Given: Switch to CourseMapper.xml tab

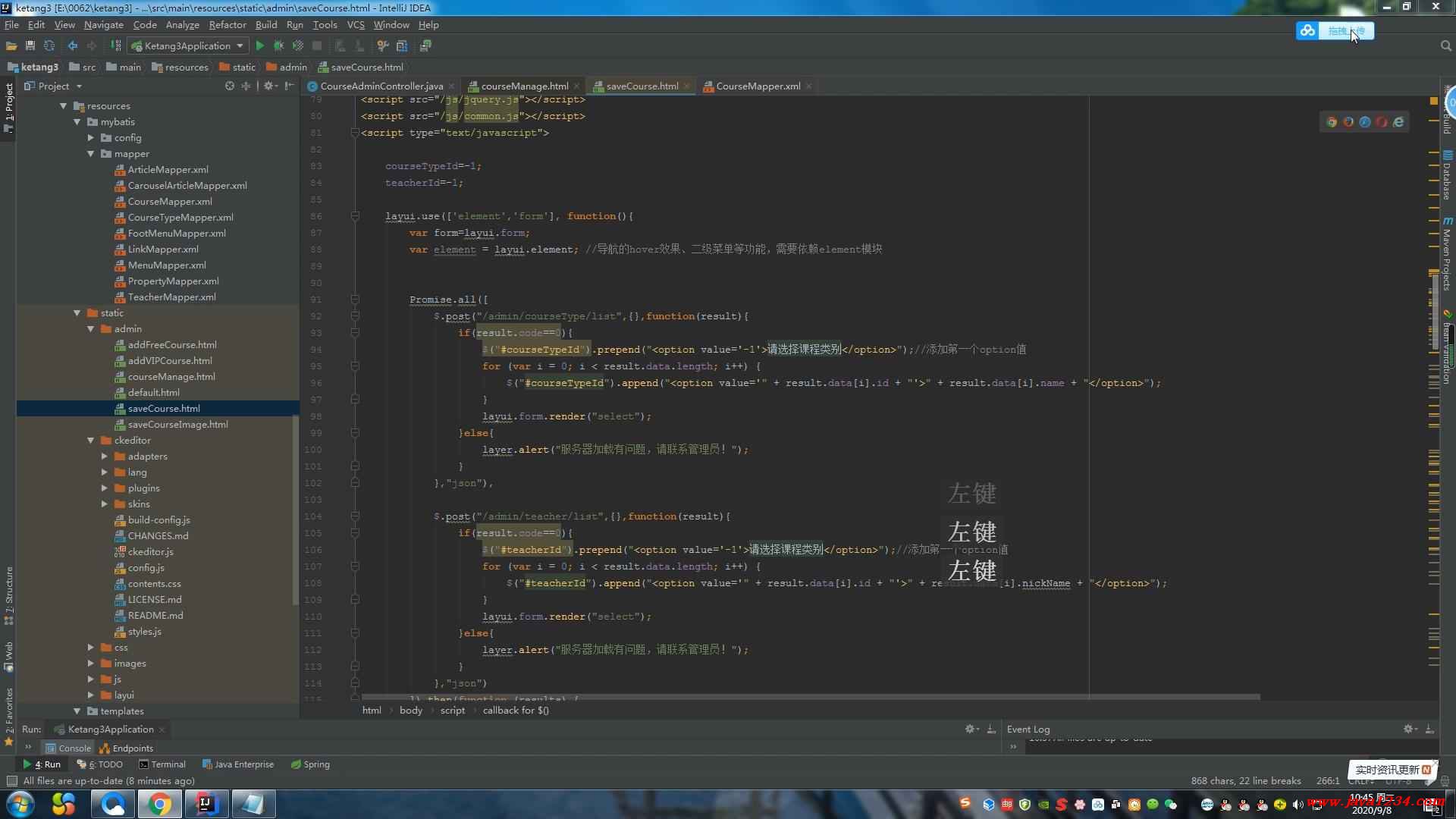Looking at the screenshot, I should pyautogui.click(x=758, y=86).
